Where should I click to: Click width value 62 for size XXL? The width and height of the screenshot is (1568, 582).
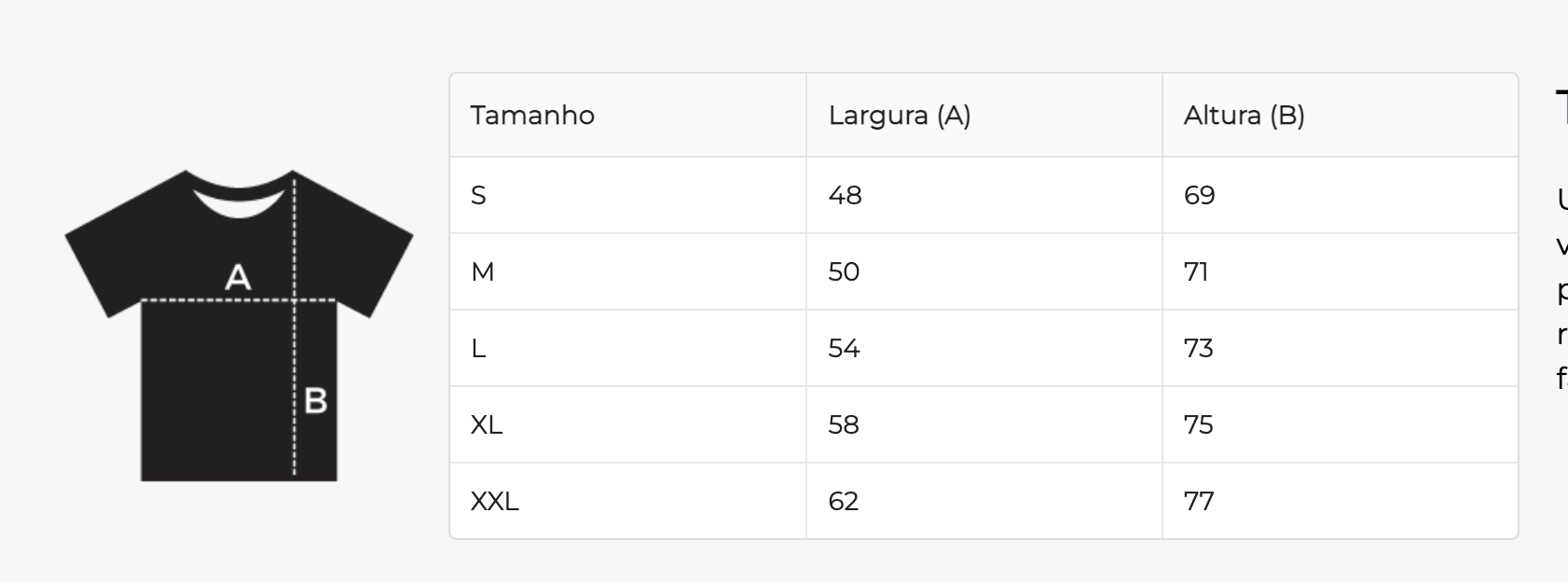(843, 502)
